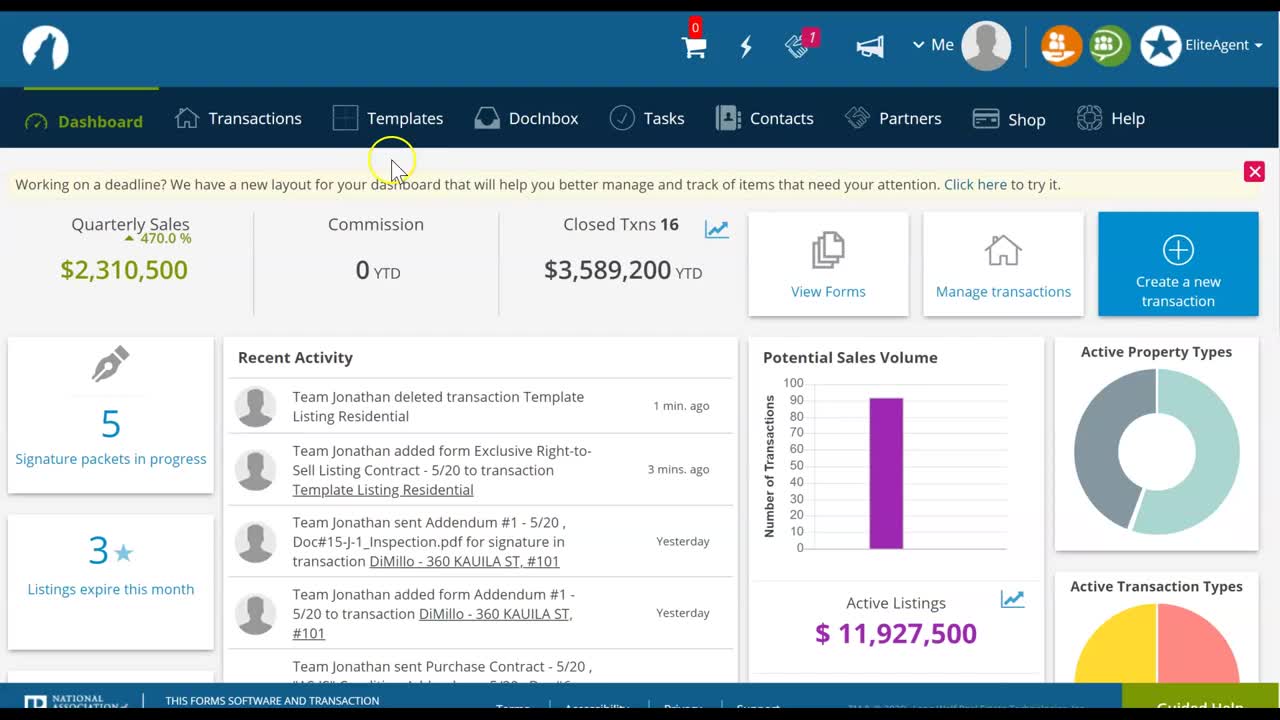Open the orange team icon

coord(1061,46)
